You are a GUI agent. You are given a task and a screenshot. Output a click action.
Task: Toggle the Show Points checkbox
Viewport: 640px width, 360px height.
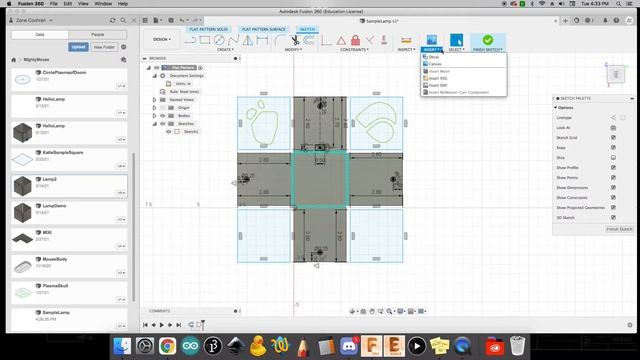tap(613, 178)
